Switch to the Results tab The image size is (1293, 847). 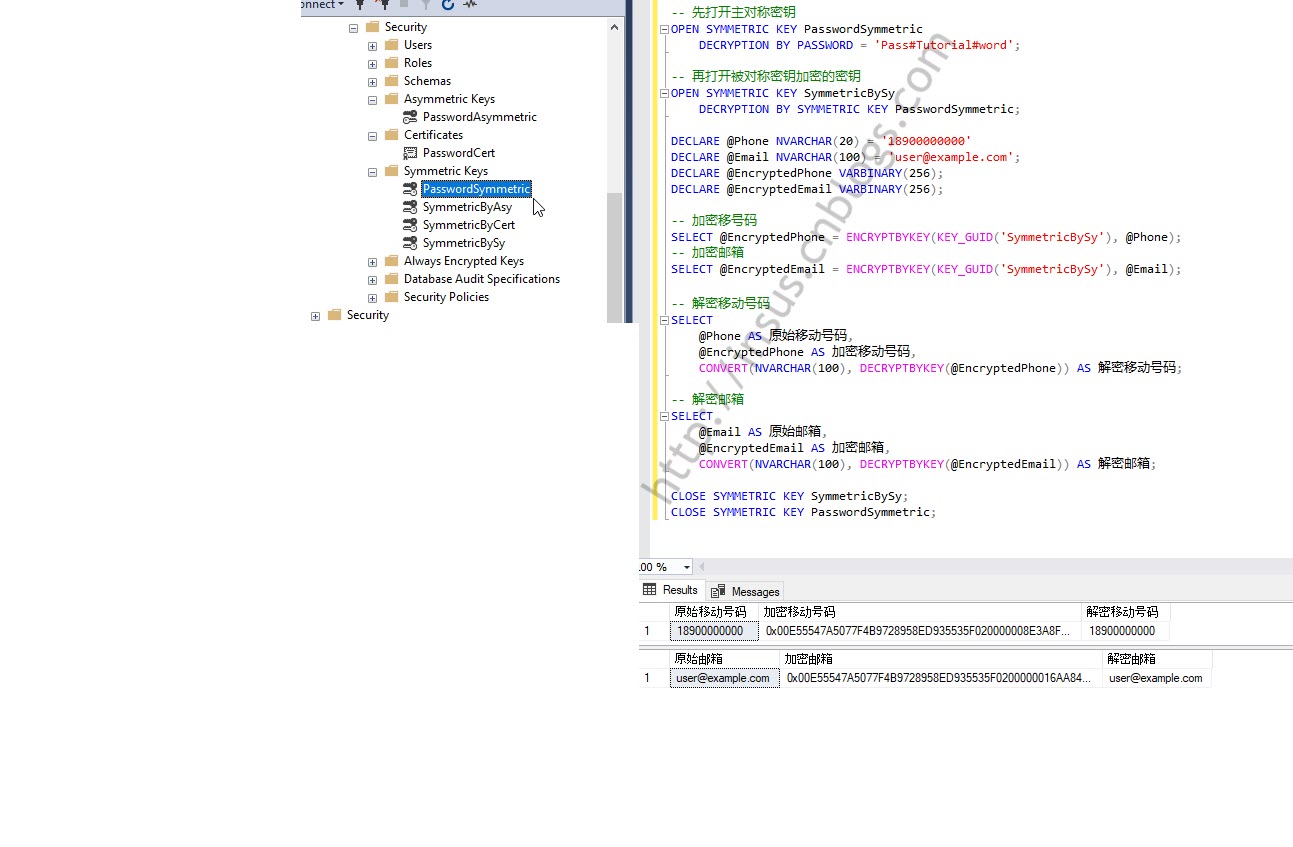coord(671,590)
